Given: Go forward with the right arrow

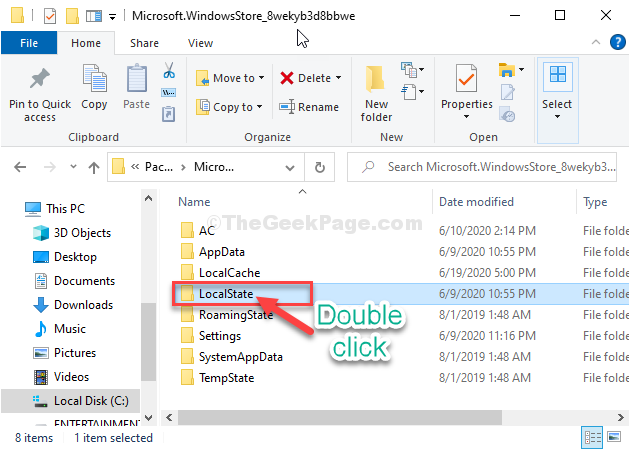Looking at the screenshot, I should point(50,167).
